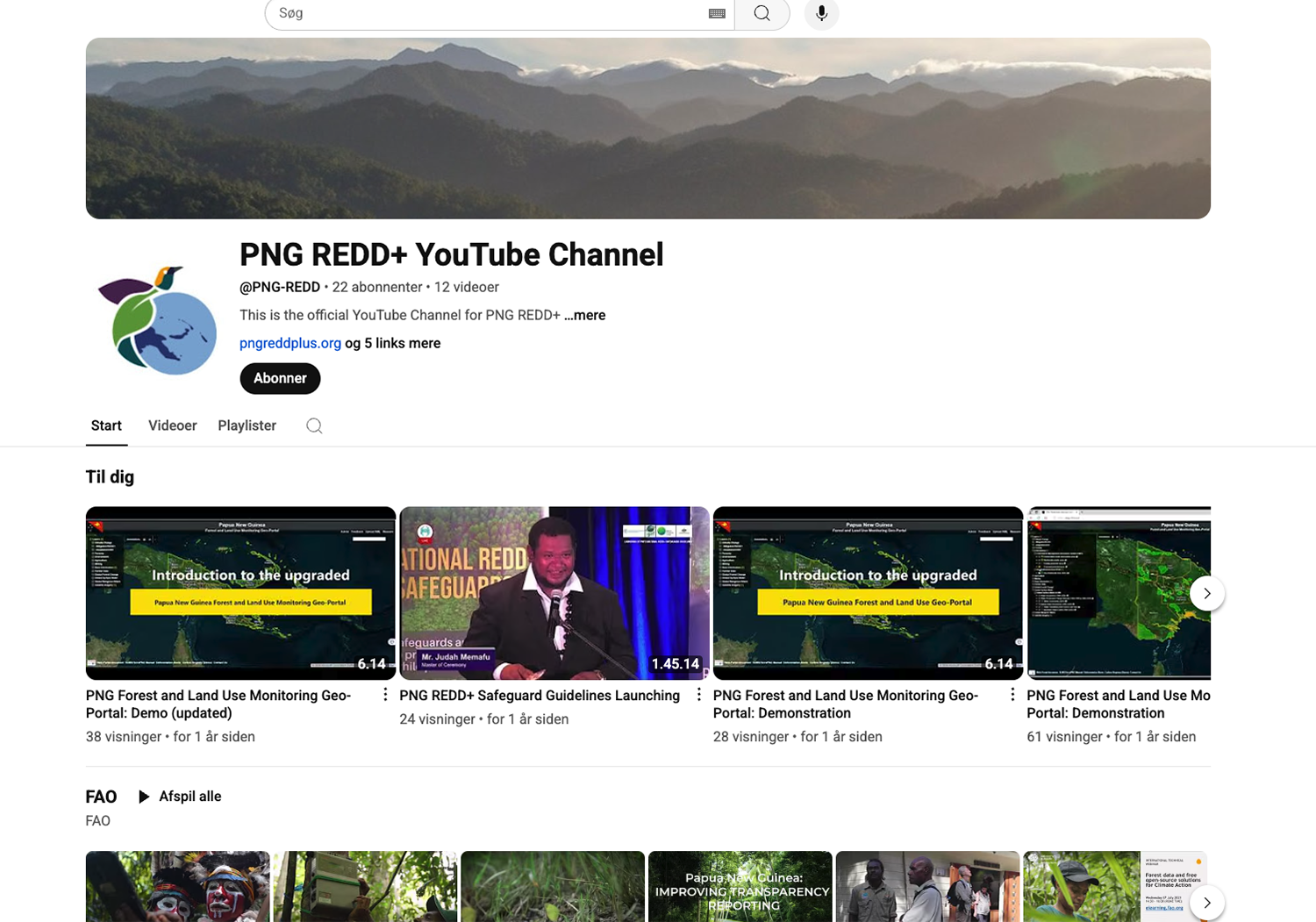
Task: Open FAO thumbnail with painted-face person
Action: pyautogui.click(x=178, y=886)
